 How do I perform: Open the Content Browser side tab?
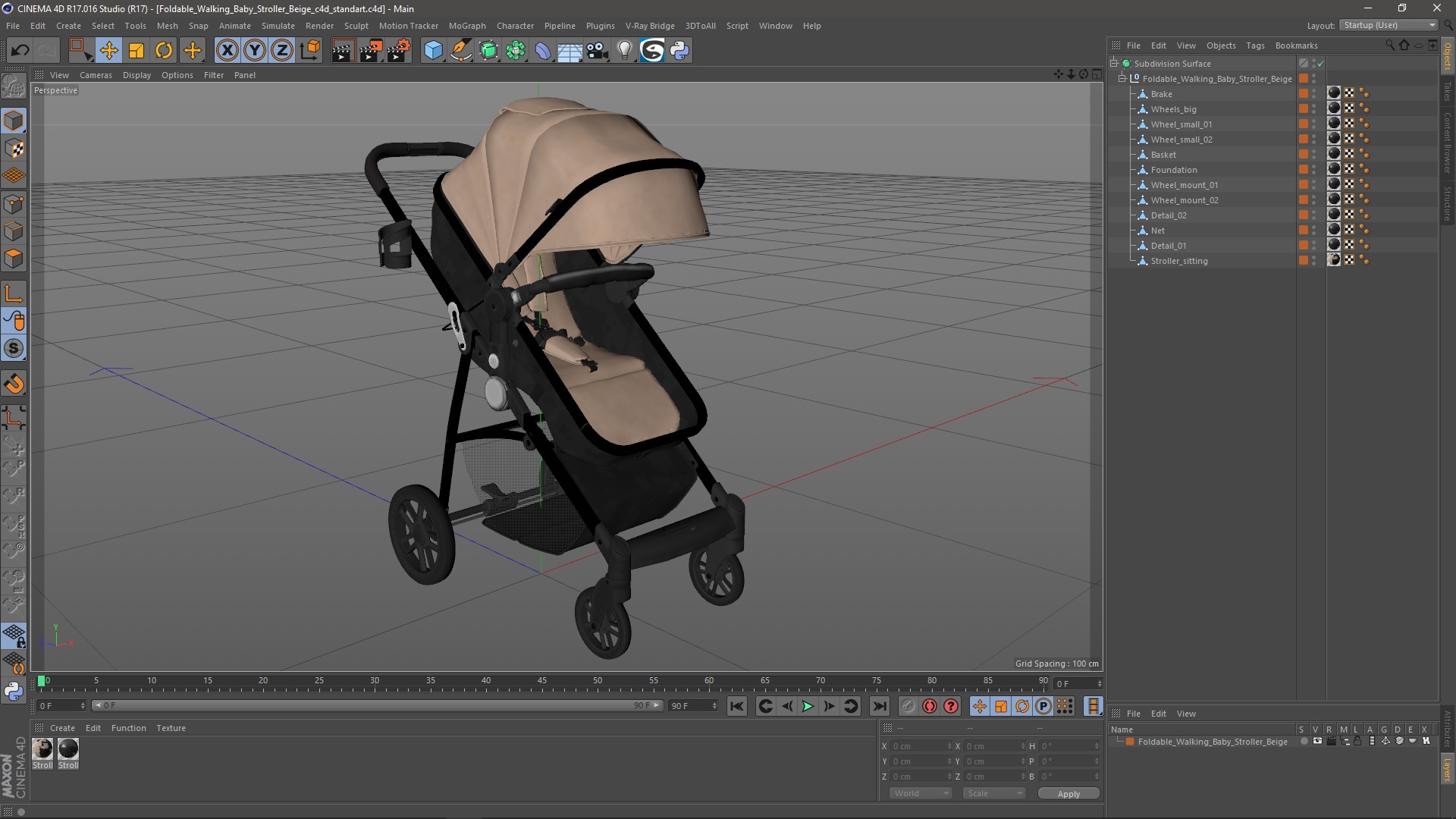tap(1447, 143)
